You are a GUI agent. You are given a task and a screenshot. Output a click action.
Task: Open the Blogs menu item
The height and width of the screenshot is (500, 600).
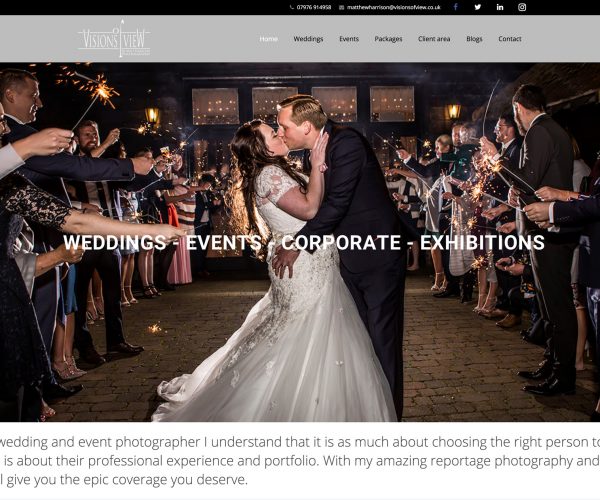[x=474, y=39]
